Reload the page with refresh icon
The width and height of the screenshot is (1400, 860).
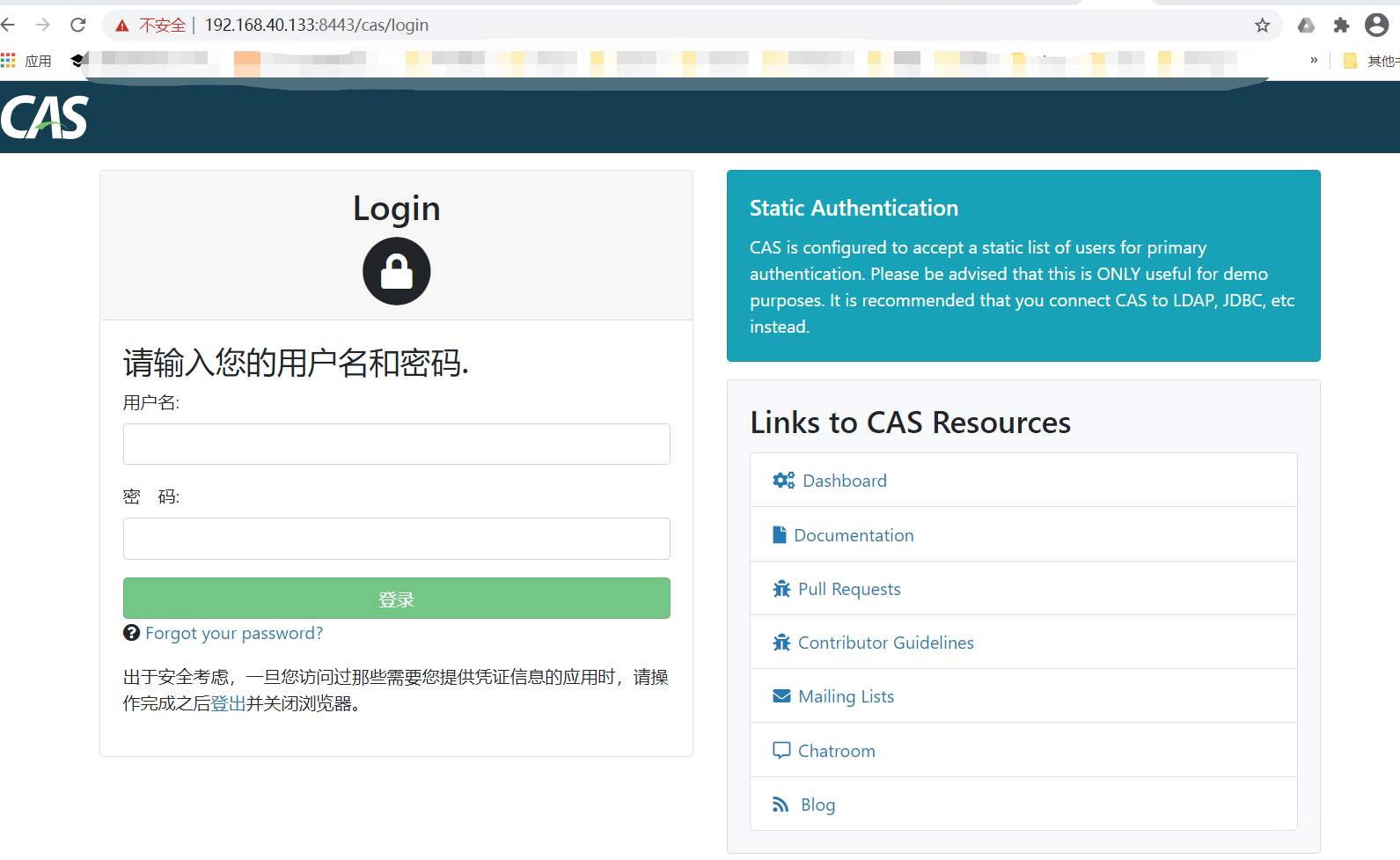[77, 25]
